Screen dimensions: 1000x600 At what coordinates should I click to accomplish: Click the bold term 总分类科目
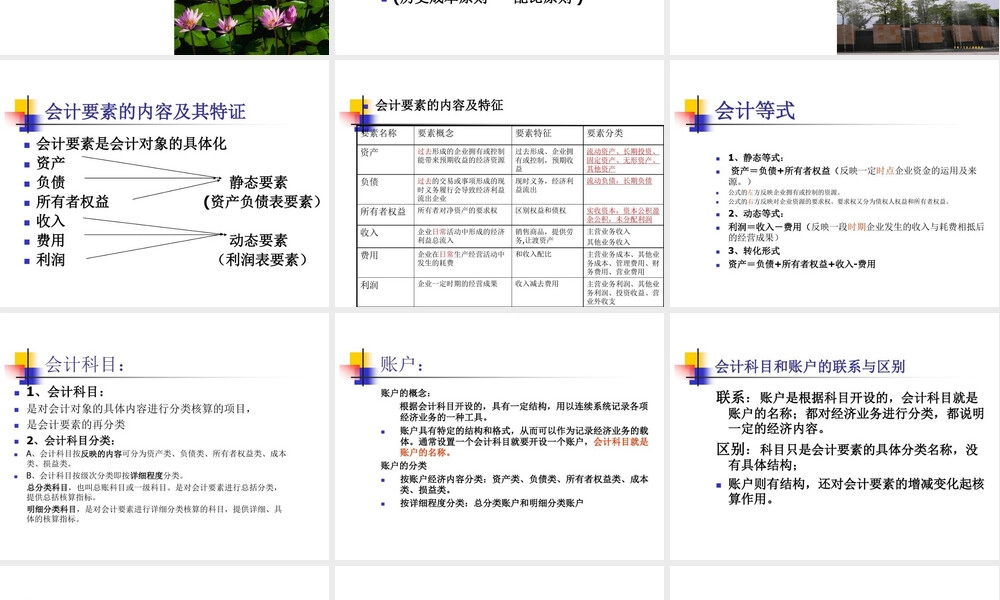click(x=47, y=487)
